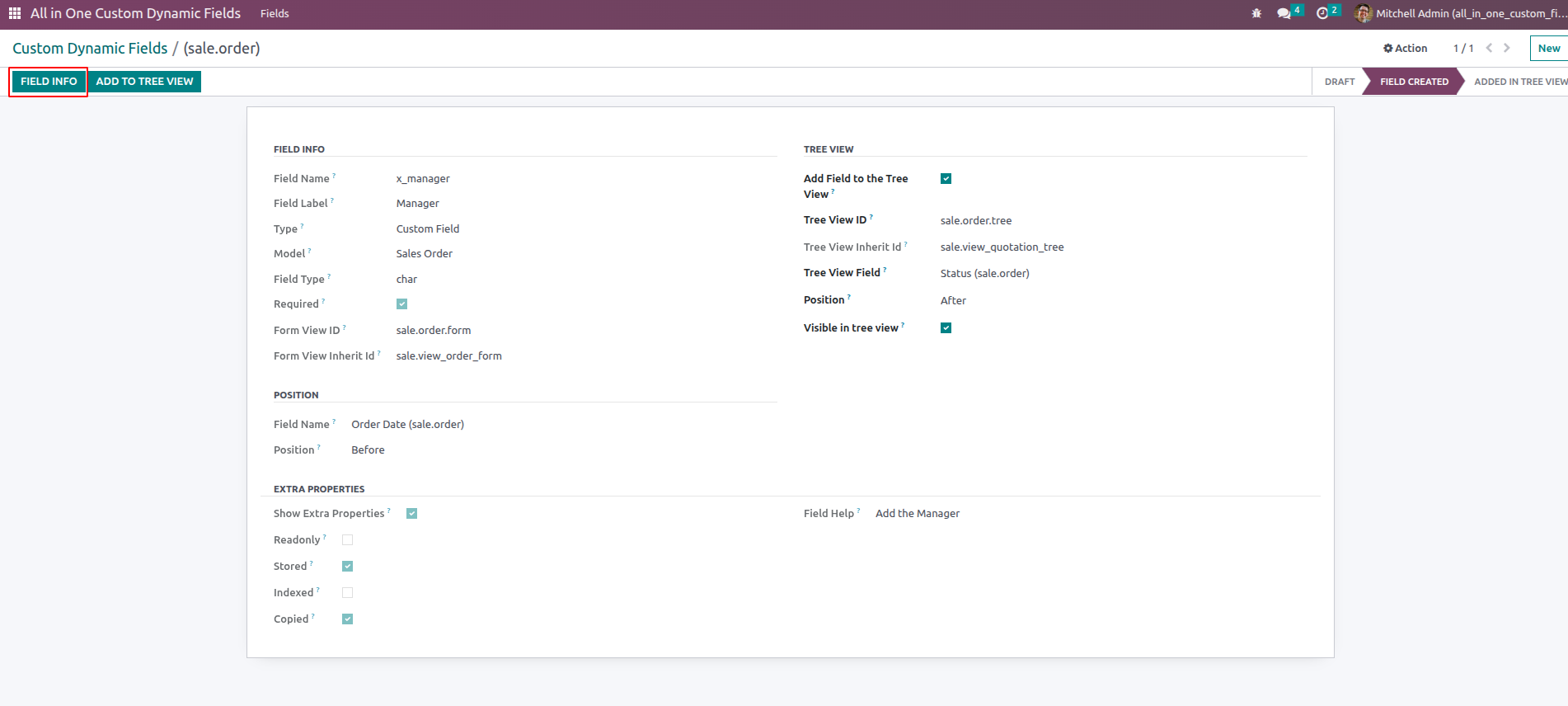
Task: Click ADD TO TREE VIEW button
Action: [x=144, y=82]
